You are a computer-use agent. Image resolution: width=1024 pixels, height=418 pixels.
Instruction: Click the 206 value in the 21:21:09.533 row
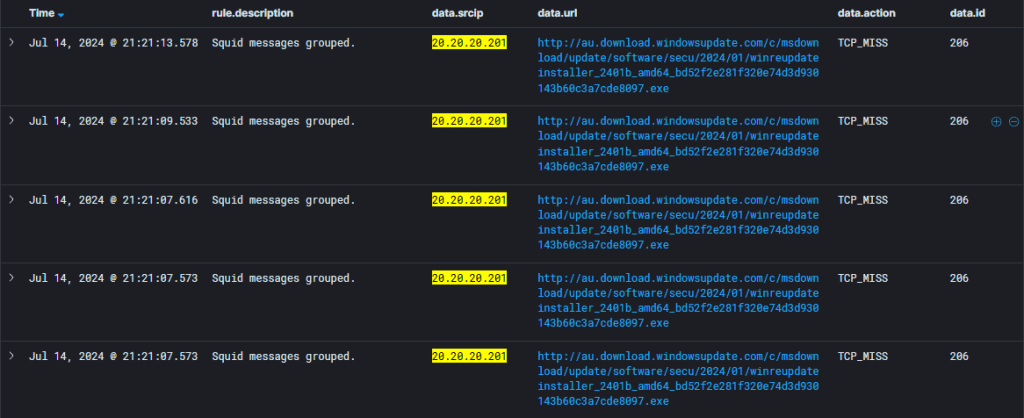[959, 122]
